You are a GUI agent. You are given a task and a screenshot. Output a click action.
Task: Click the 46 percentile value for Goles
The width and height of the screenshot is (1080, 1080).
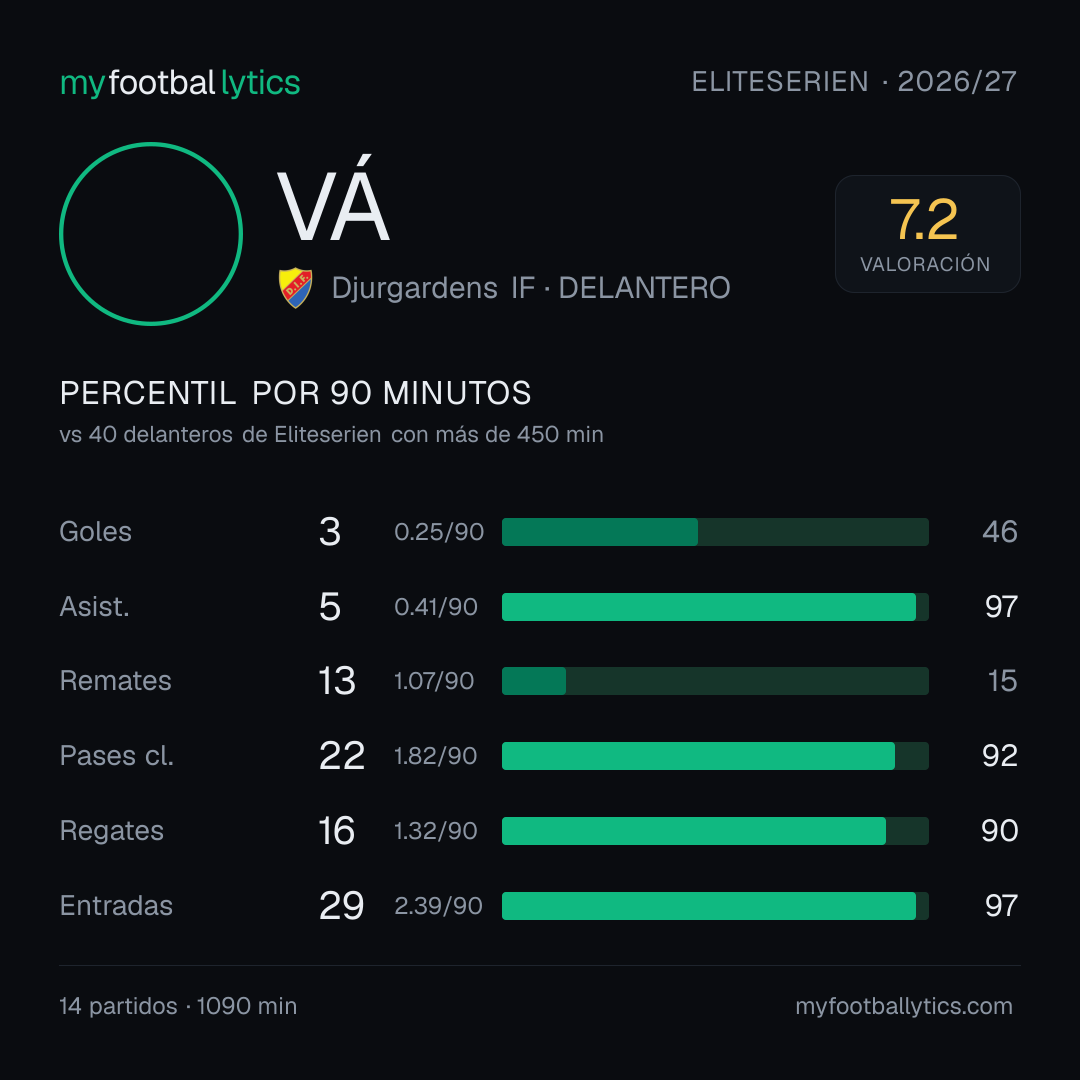999,532
